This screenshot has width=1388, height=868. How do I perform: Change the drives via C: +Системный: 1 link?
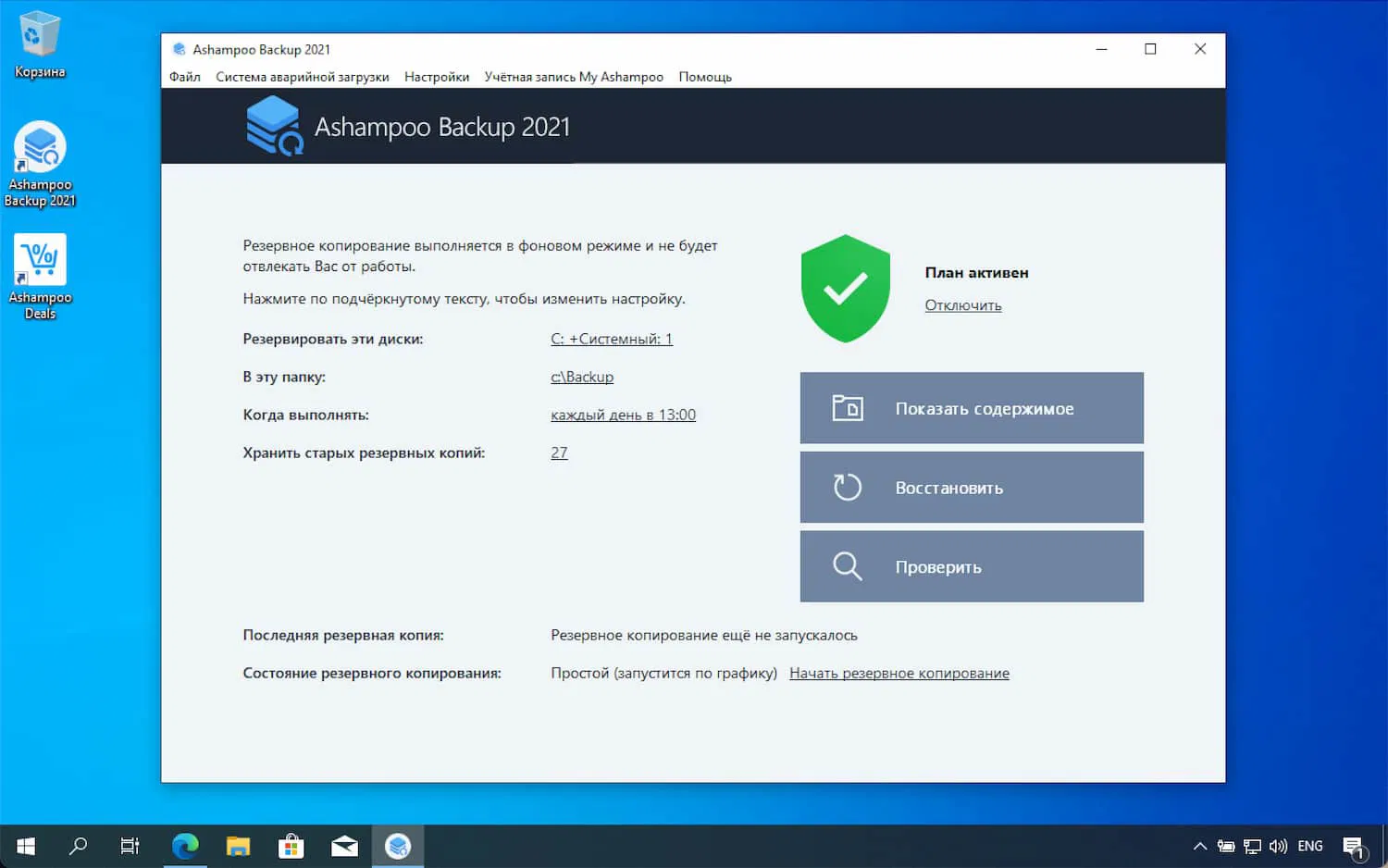point(612,339)
